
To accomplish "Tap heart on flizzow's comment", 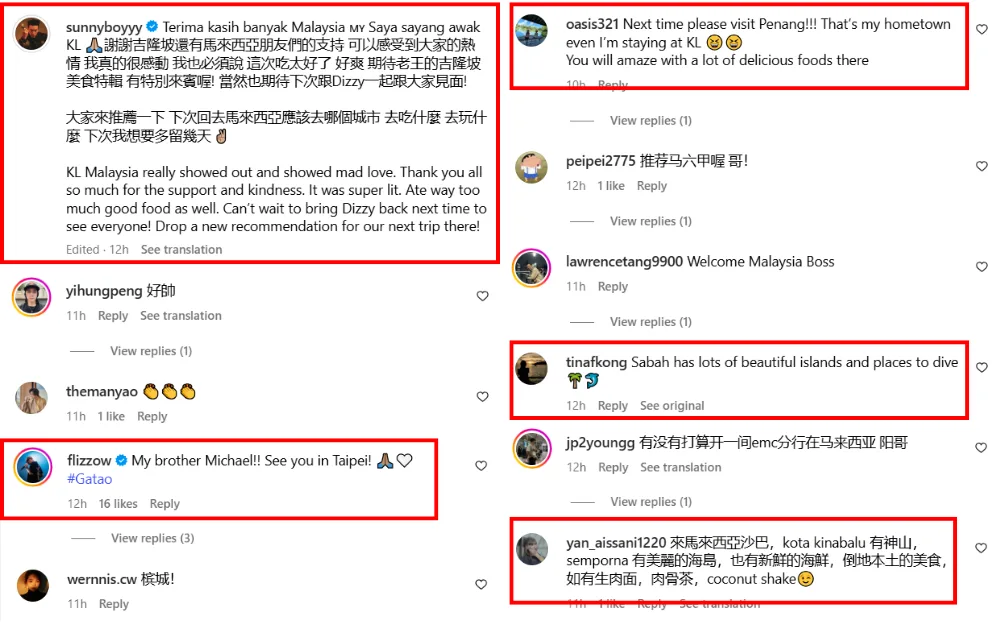I will click(482, 465).
